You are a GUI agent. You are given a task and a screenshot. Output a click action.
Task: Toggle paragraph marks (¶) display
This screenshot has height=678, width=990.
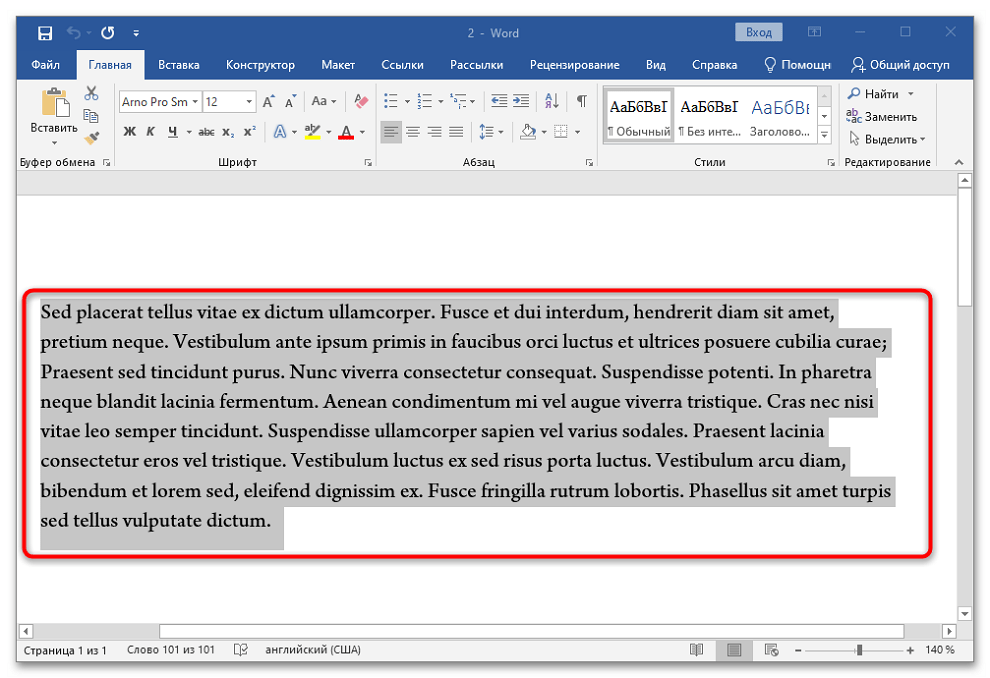pyautogui.click(x=581, y=101)
